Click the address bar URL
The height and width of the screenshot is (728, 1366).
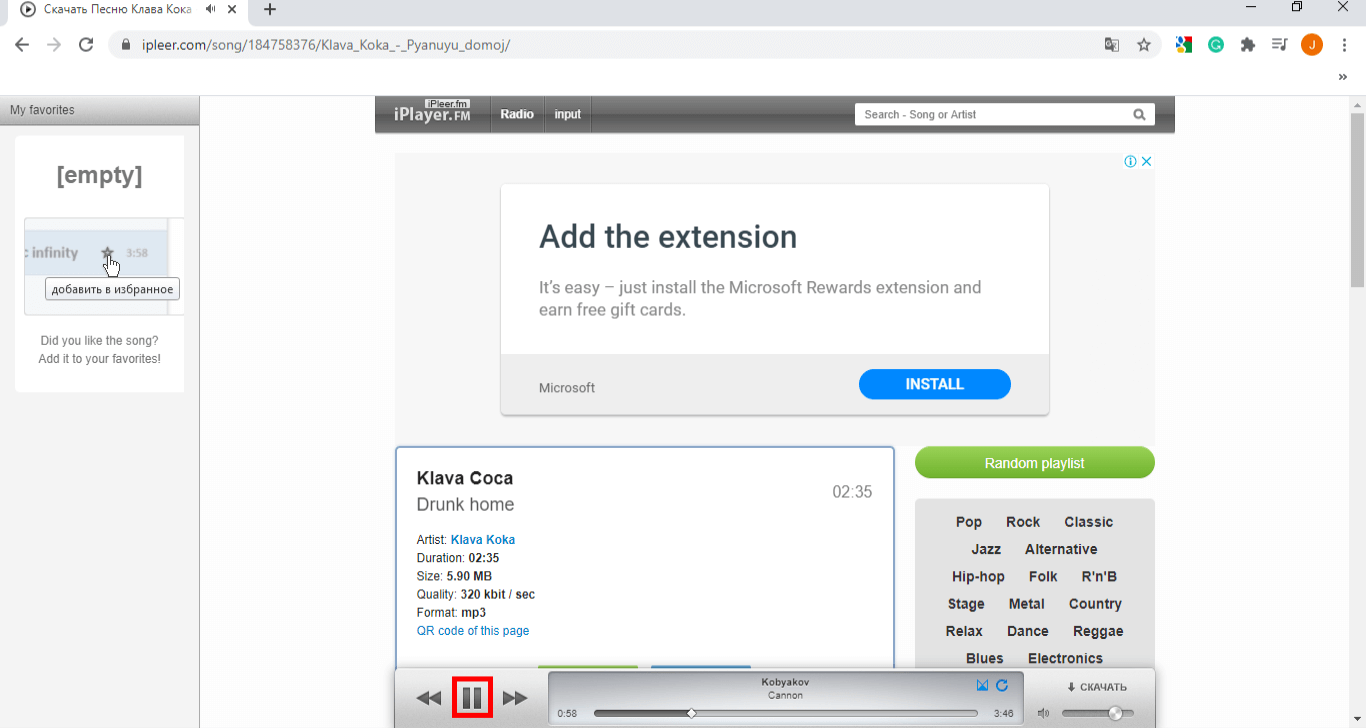[x=324, y=45]
